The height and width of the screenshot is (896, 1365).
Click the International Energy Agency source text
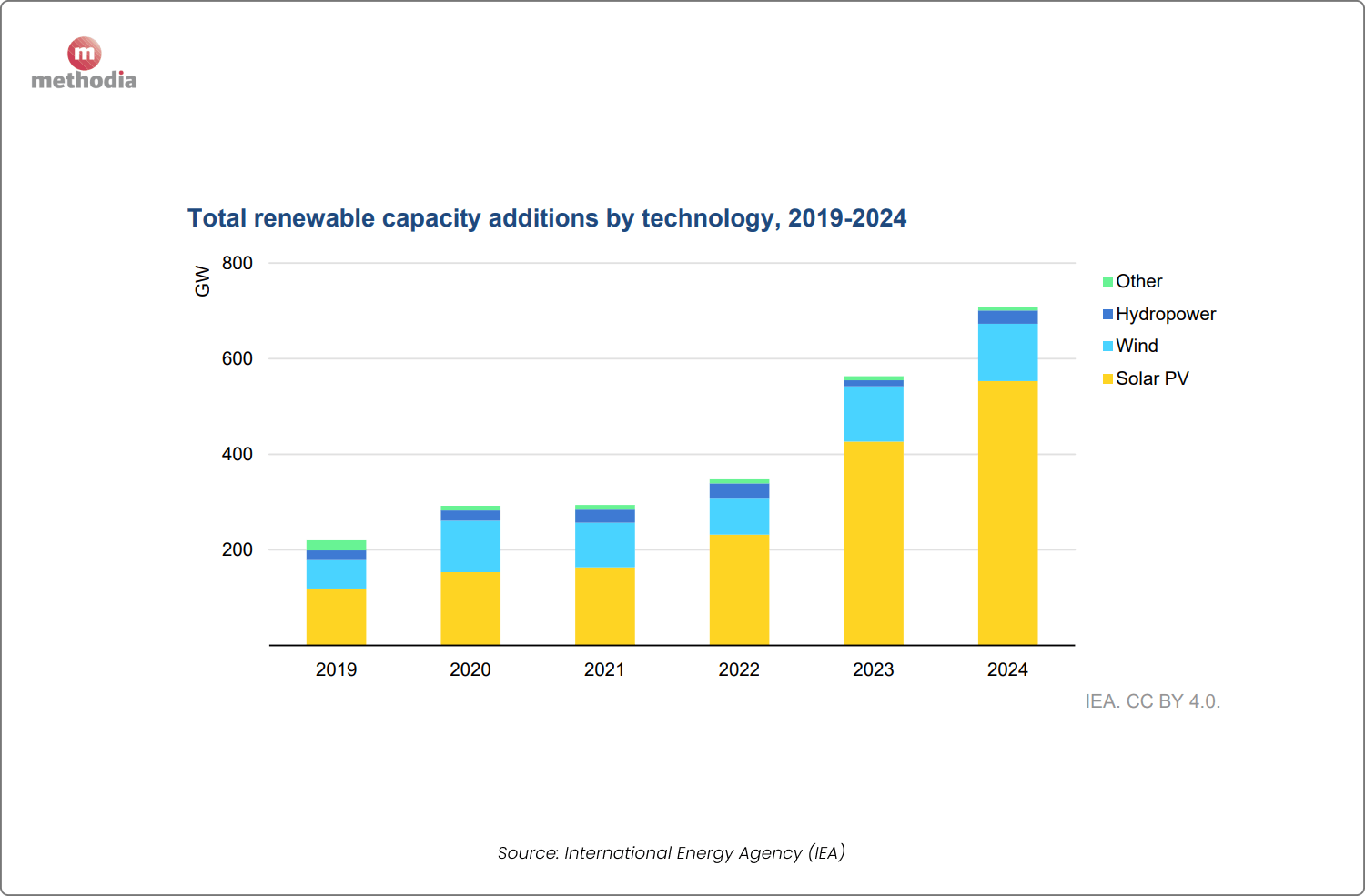(x=671, y=852)
